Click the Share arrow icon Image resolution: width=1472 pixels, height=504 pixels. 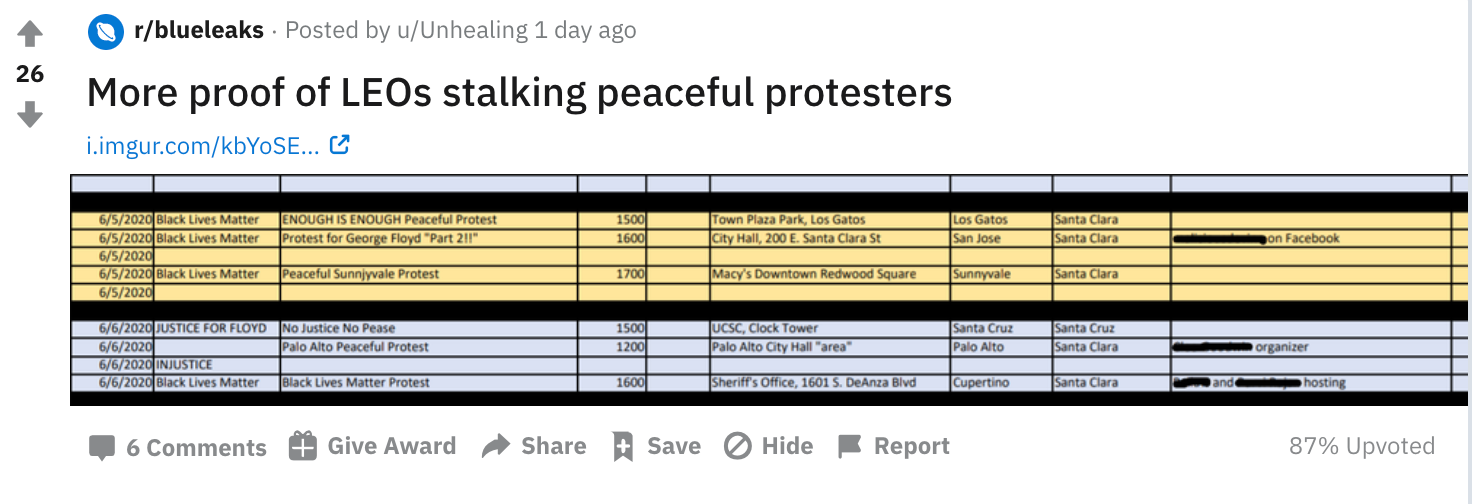tap(496, 446)
